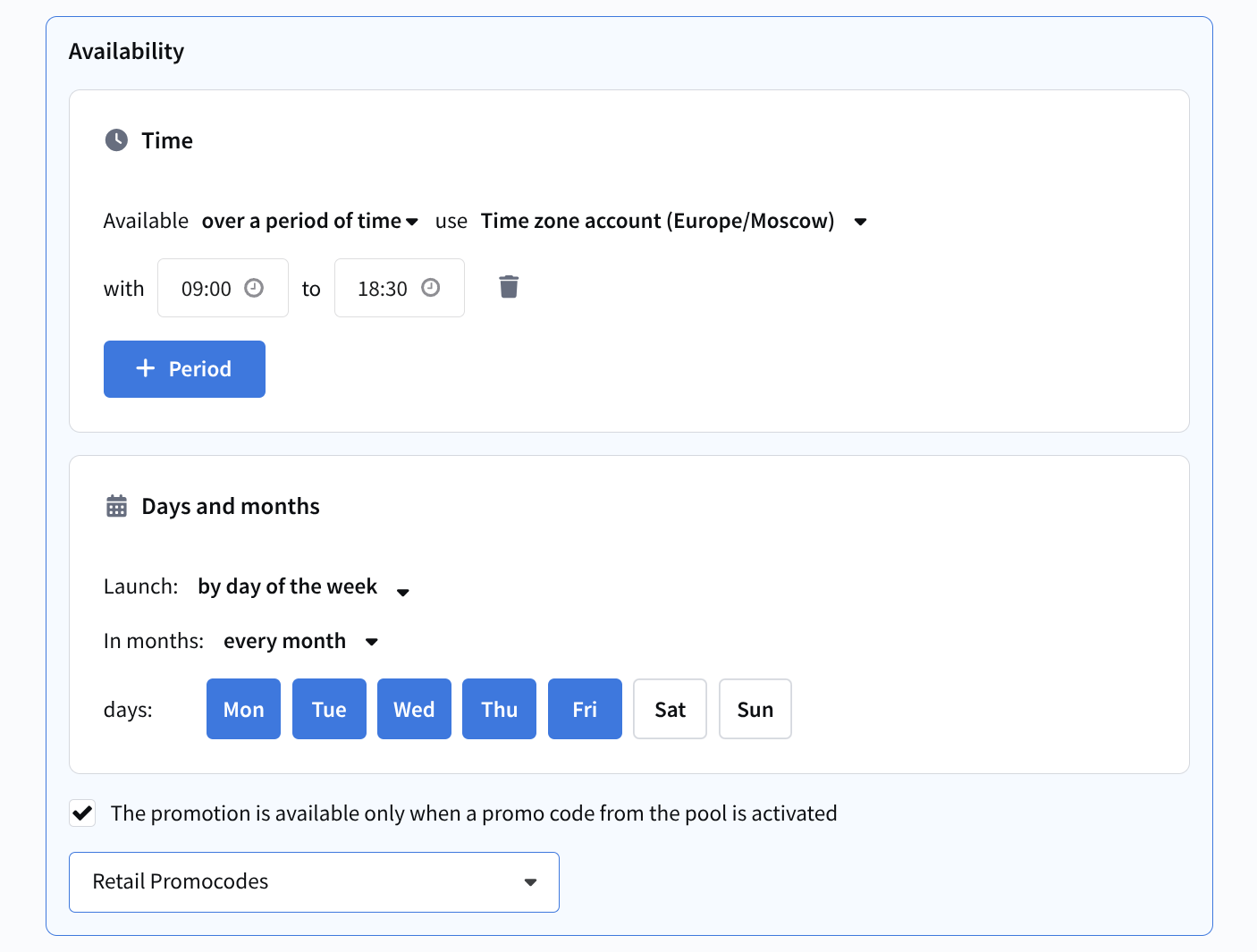Click the clock icon in 18:30 field
Screen dimensions: 1257x952
point(431,288)
